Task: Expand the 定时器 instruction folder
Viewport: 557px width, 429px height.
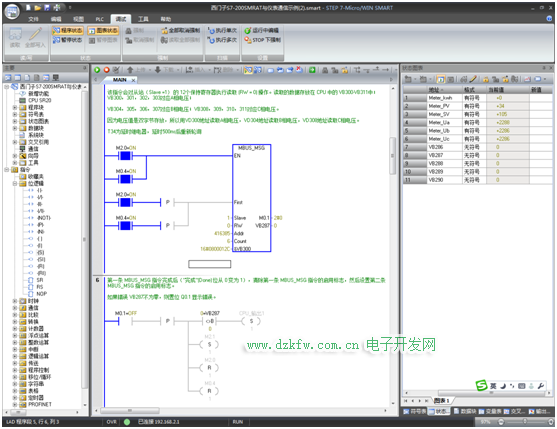Action: point(15,398)
